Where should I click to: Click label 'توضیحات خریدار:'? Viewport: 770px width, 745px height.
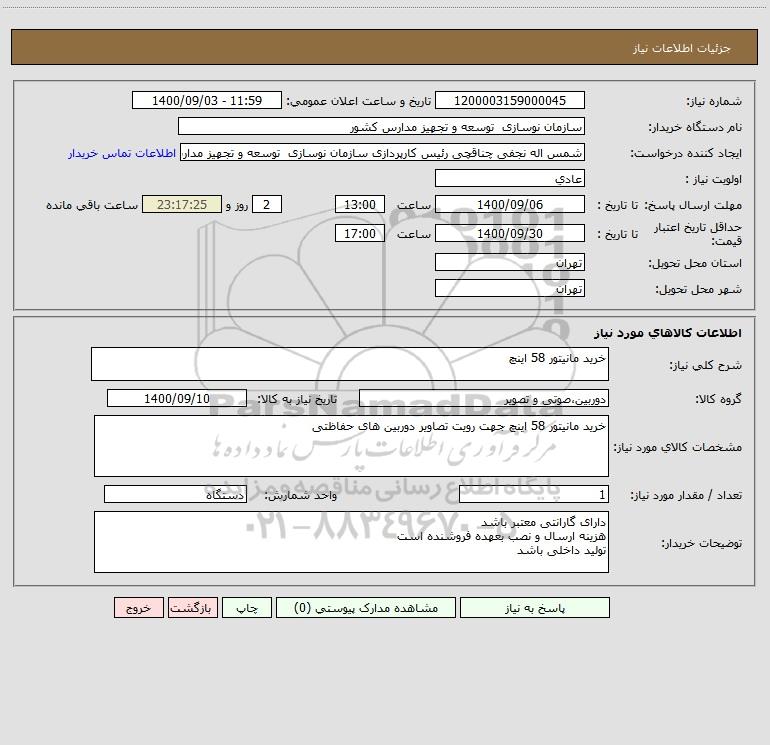(x=702, y=544)
